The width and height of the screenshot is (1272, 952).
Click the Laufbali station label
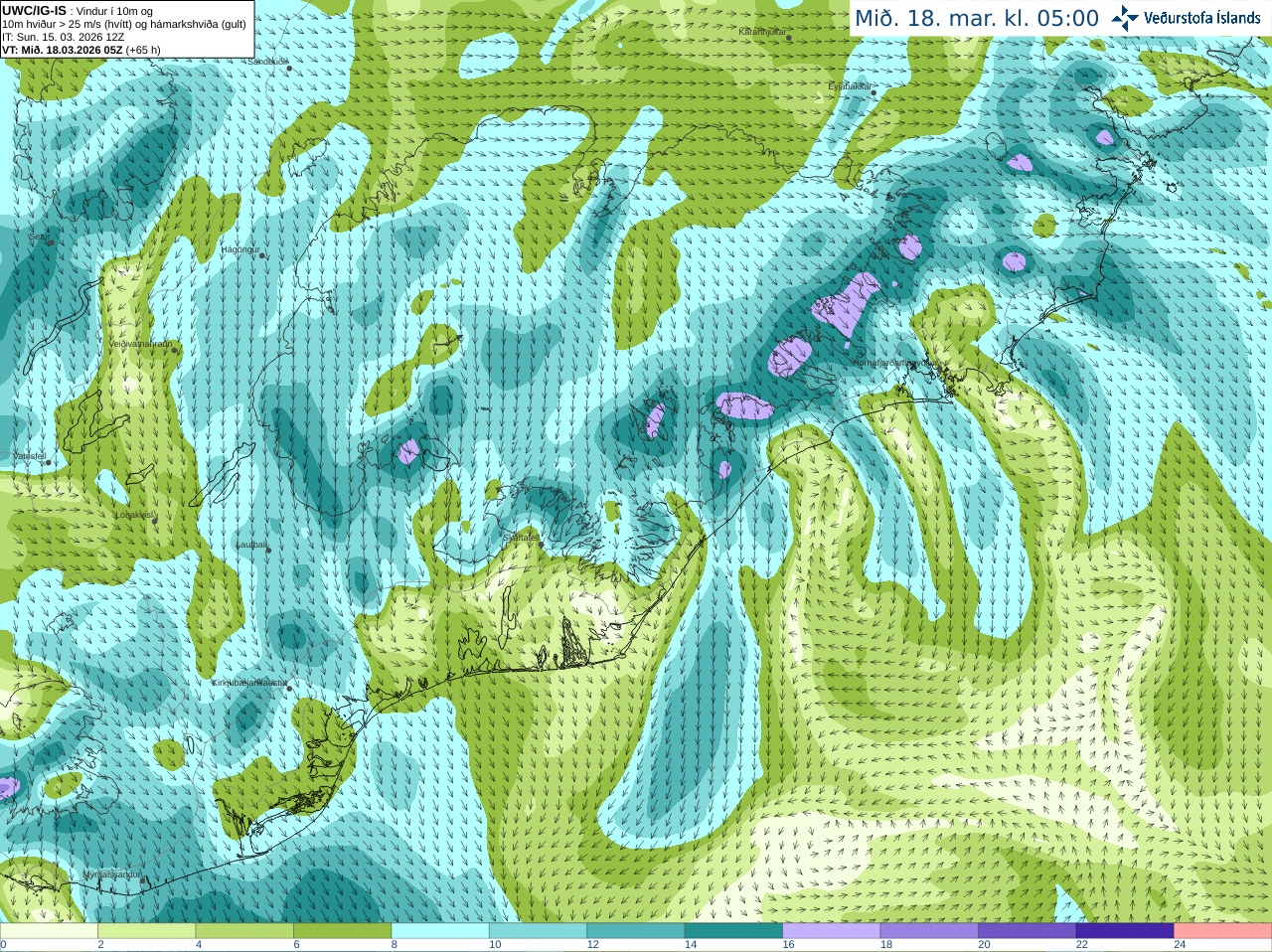pyautogui.click(x=251, y=545)
